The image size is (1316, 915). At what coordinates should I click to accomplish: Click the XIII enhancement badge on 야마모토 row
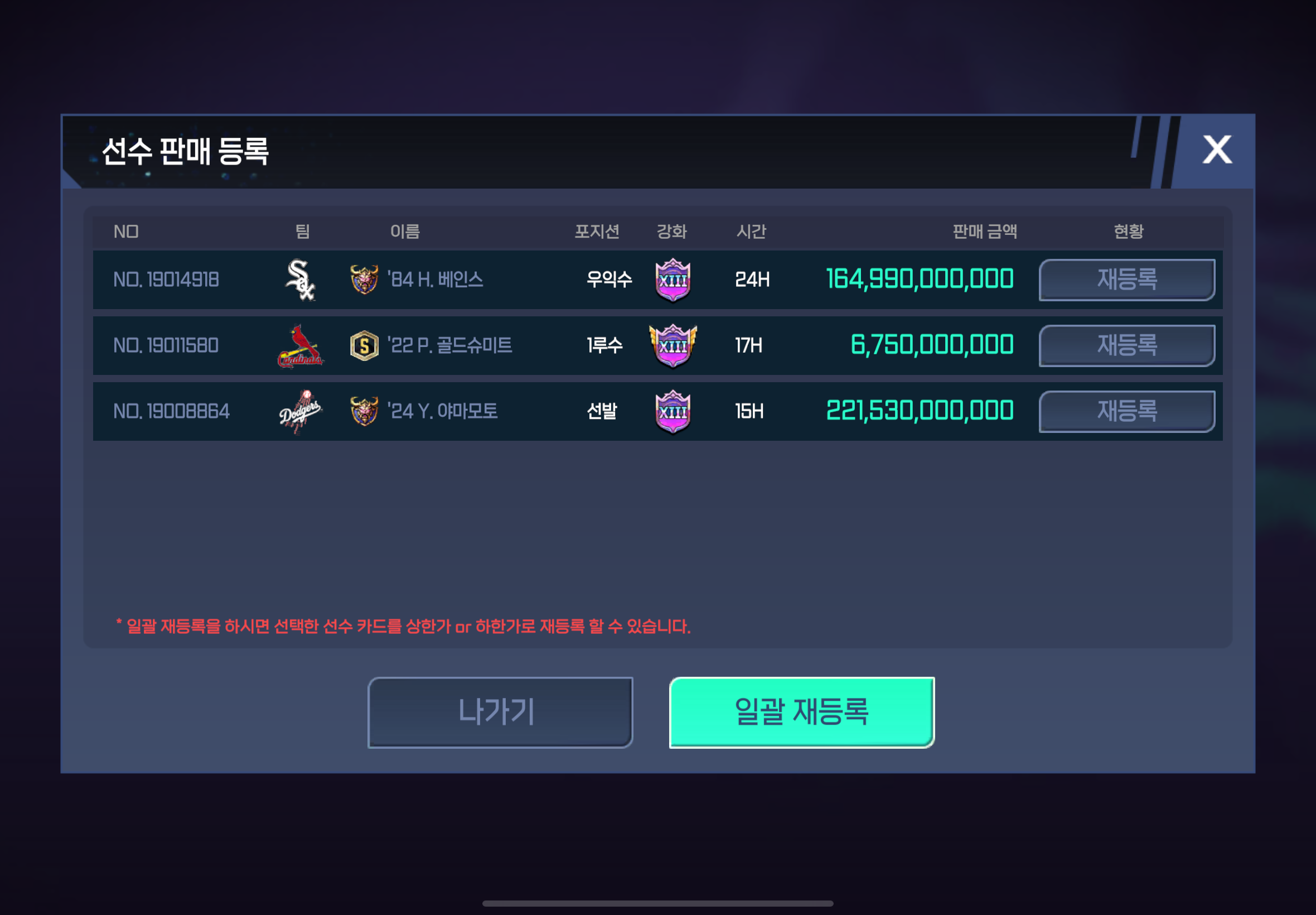click(672, 412)
